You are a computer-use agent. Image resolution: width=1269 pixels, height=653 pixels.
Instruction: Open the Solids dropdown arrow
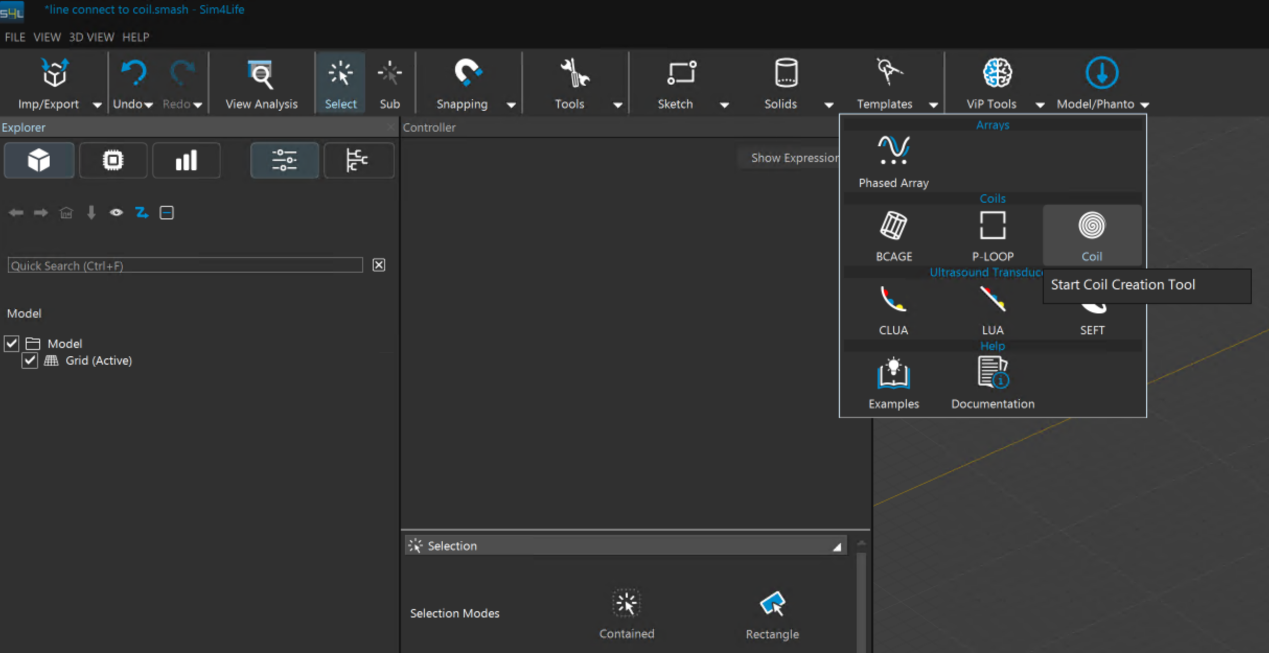pos(828,105)
